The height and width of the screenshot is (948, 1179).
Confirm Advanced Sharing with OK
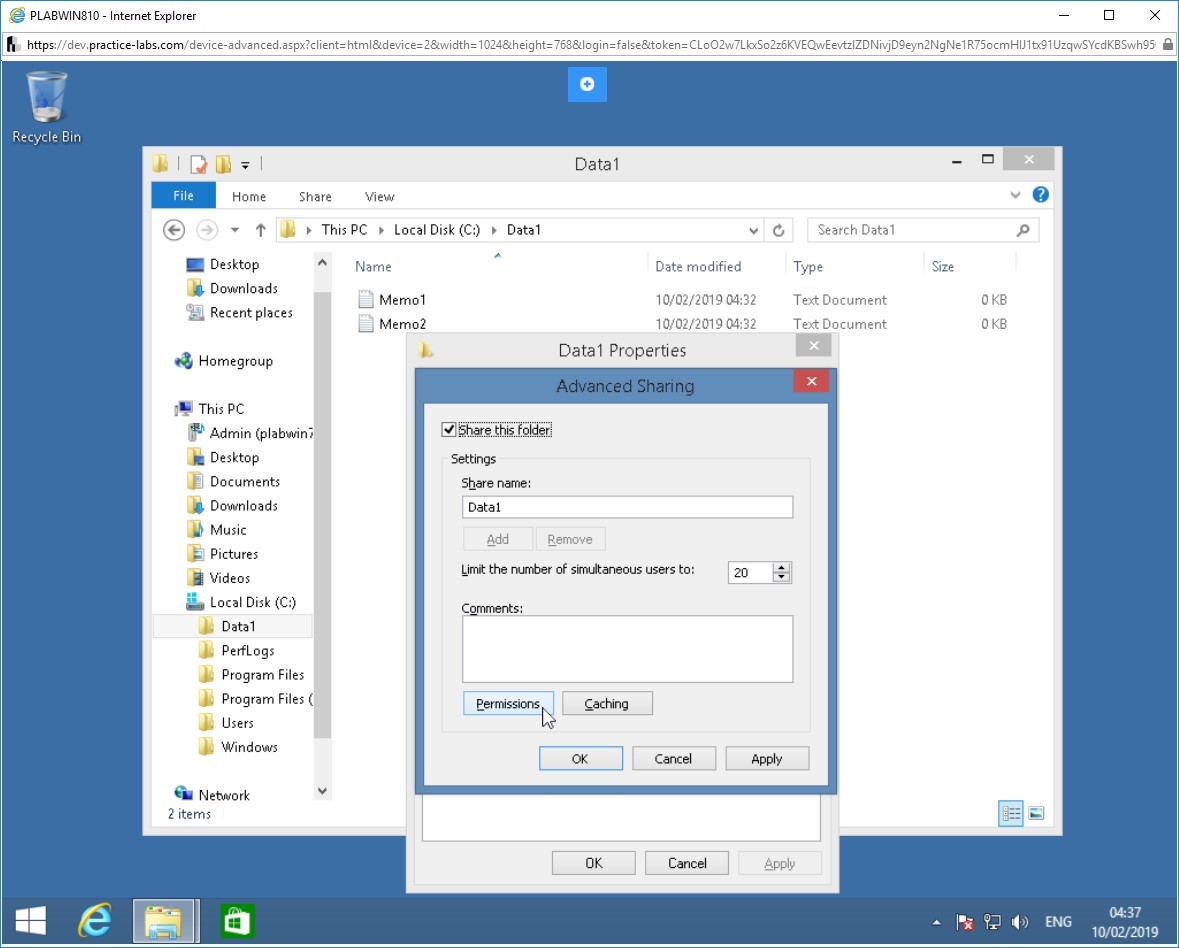point(580,759)
